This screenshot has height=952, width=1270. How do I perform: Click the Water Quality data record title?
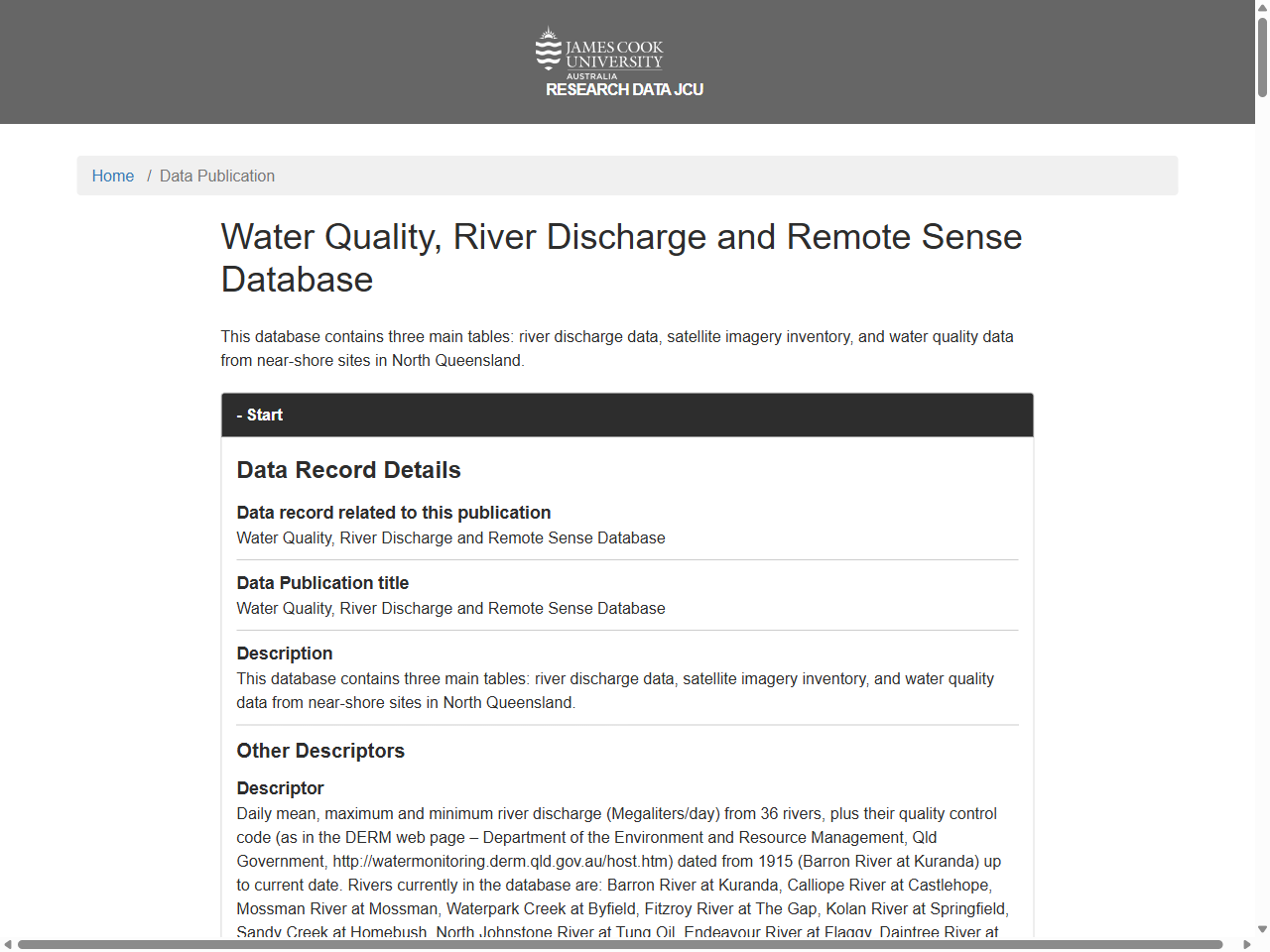(x=450, y=537)
